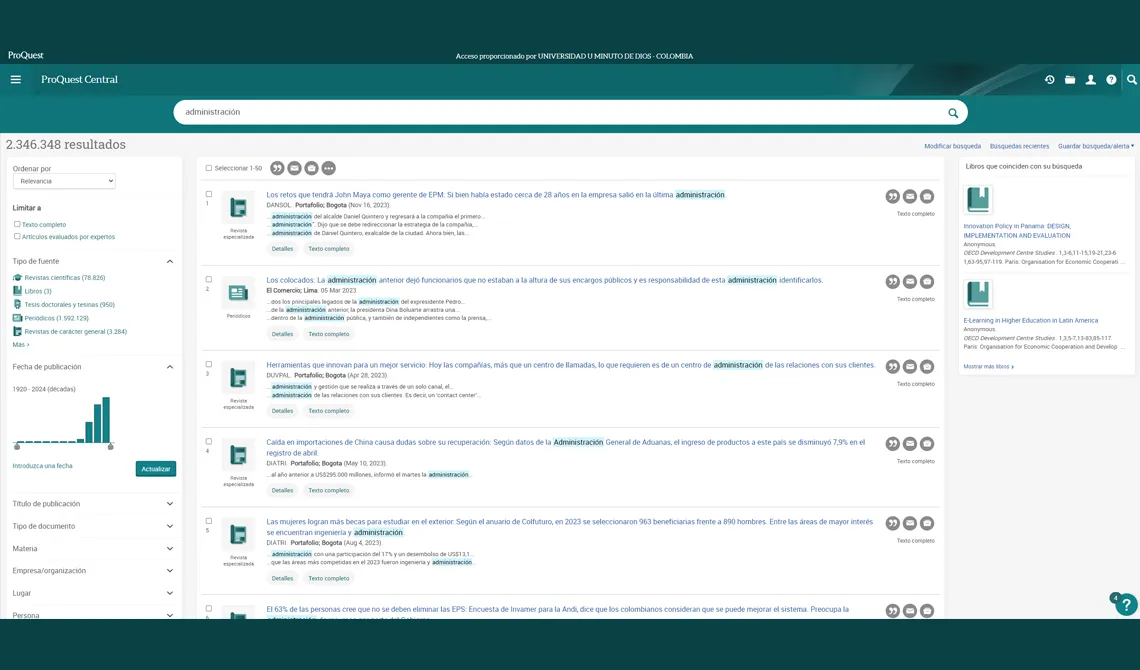Viewport: 1140px width, 670px height.
Task: Open the Ordenar por Relevancia dropdown
Action: coord(64,181)
